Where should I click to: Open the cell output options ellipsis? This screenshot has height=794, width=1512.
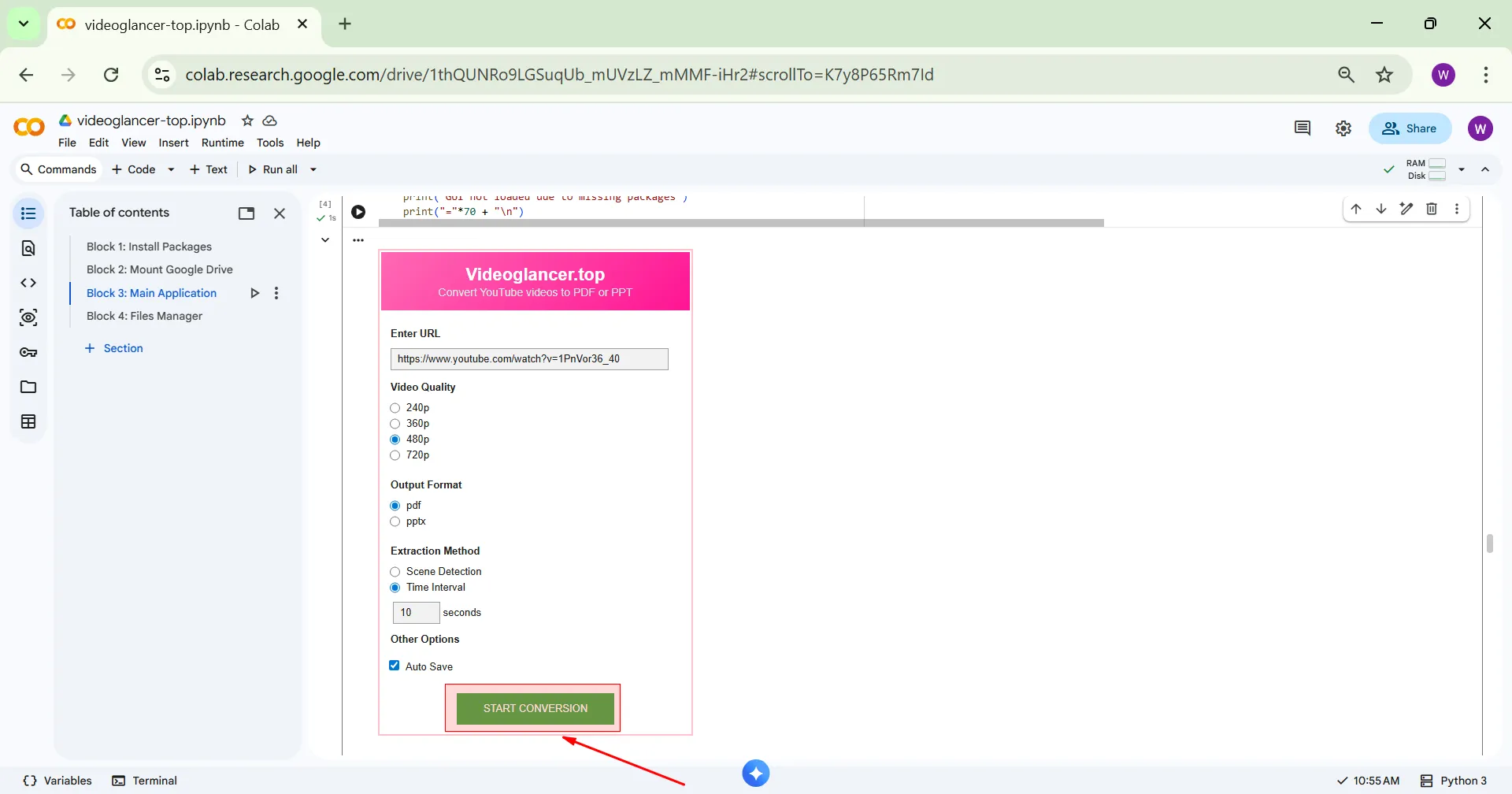point(358,240)
